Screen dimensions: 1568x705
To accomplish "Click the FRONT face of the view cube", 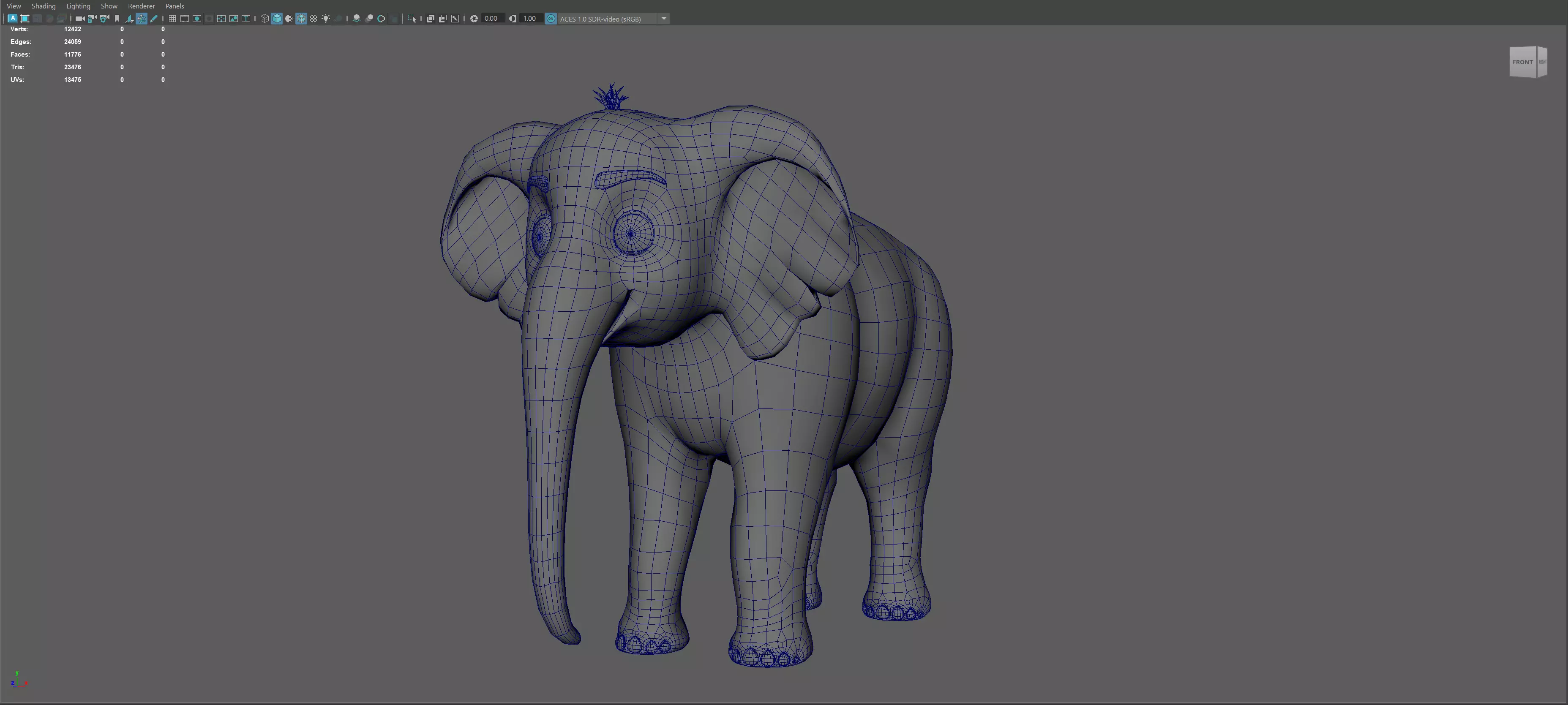I will coord(1522,62).
